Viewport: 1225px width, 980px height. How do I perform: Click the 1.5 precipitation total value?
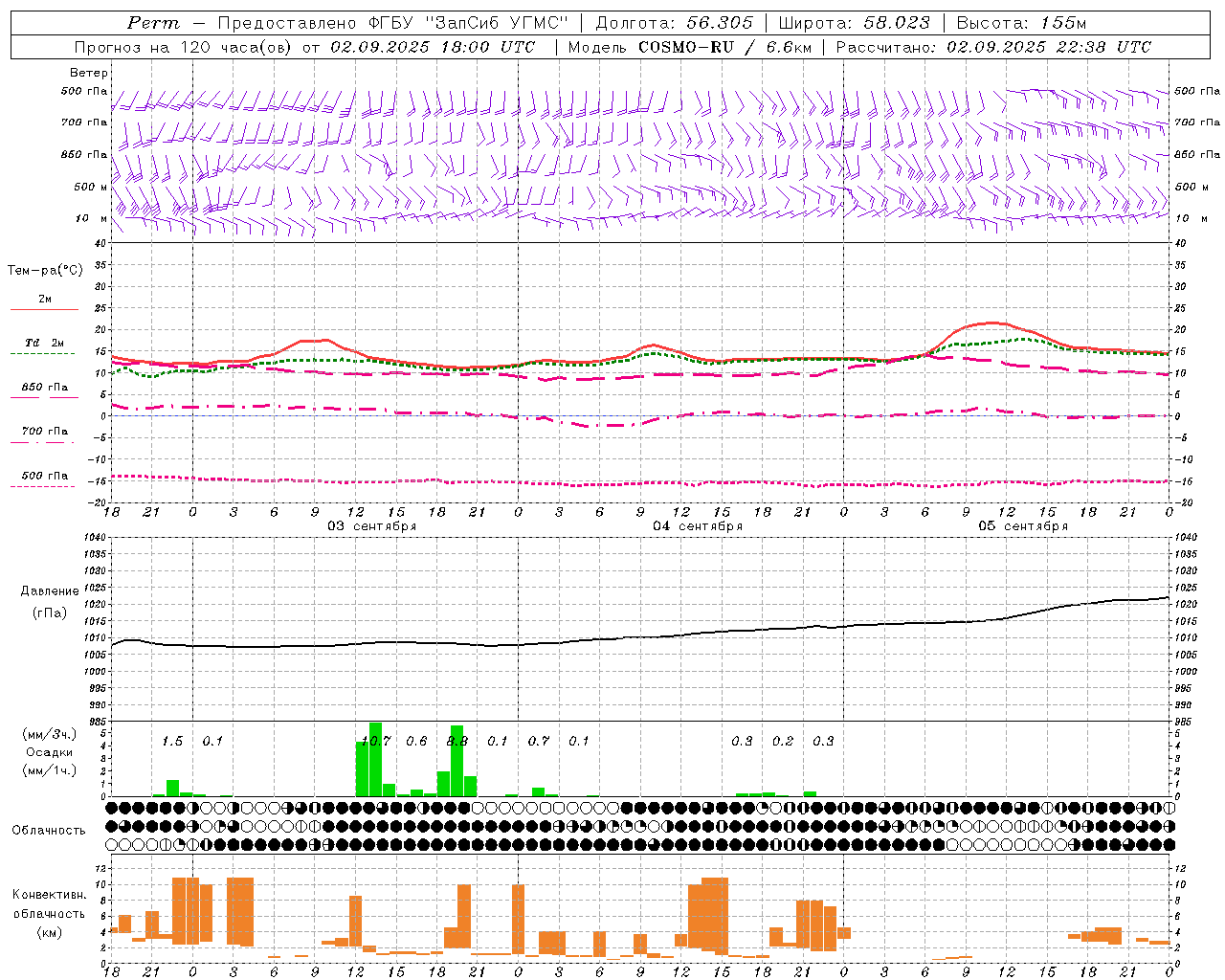[172, 741]
